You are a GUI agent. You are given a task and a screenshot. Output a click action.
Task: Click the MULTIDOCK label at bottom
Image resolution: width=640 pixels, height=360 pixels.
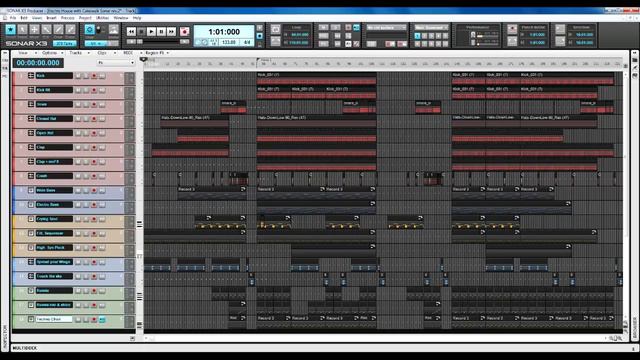[24, 348]
